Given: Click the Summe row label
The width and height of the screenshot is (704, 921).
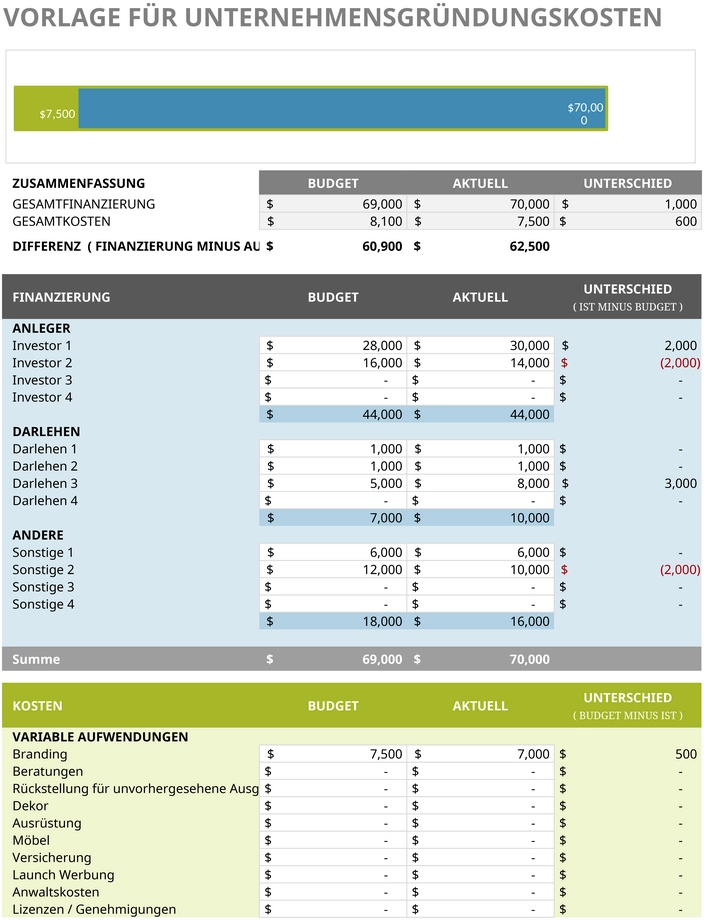Looking at the screenshot, I should pos(36,659).
